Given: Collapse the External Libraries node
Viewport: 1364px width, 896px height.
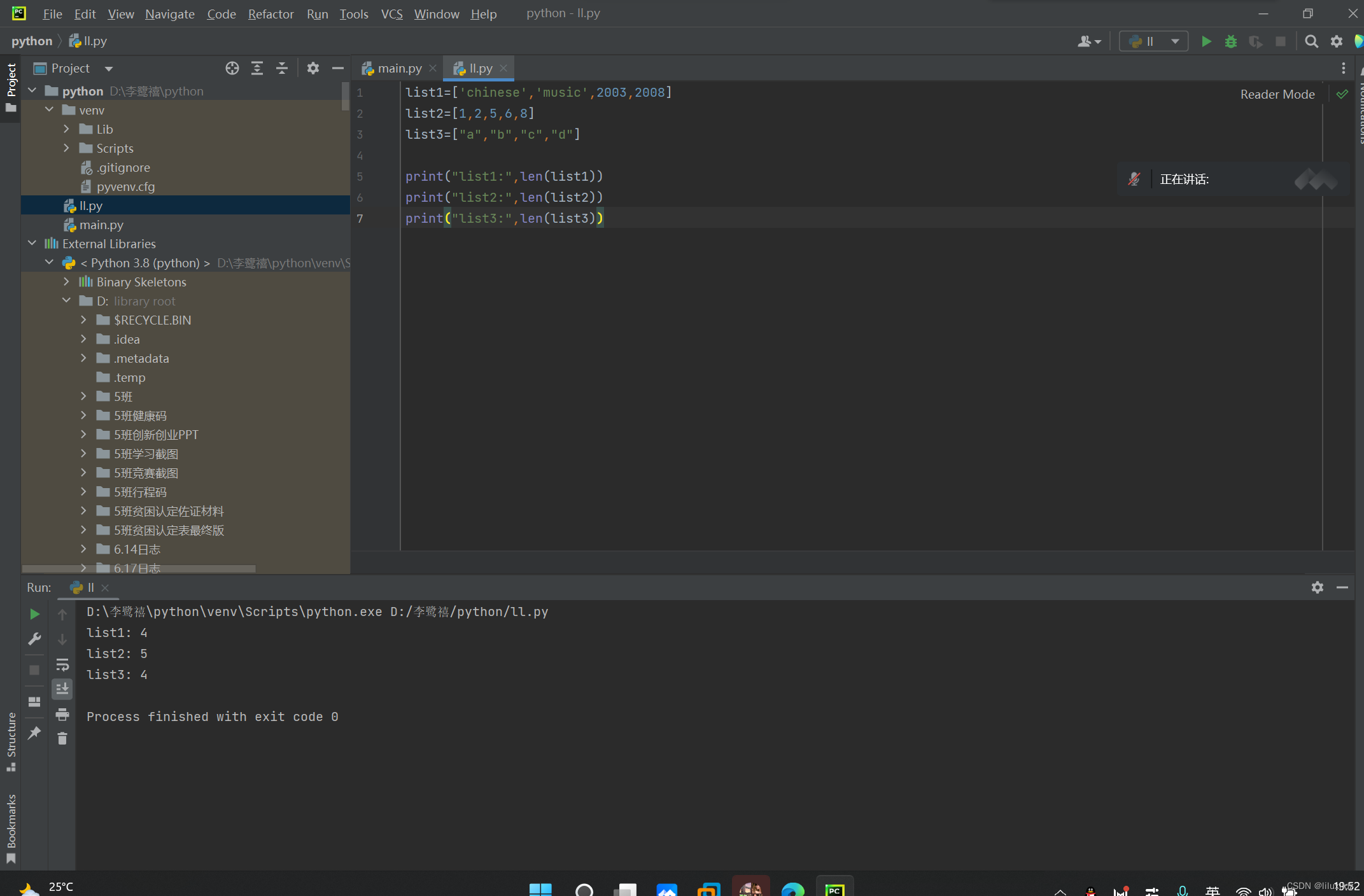Looking at the screenshot, I should point(32,244).
